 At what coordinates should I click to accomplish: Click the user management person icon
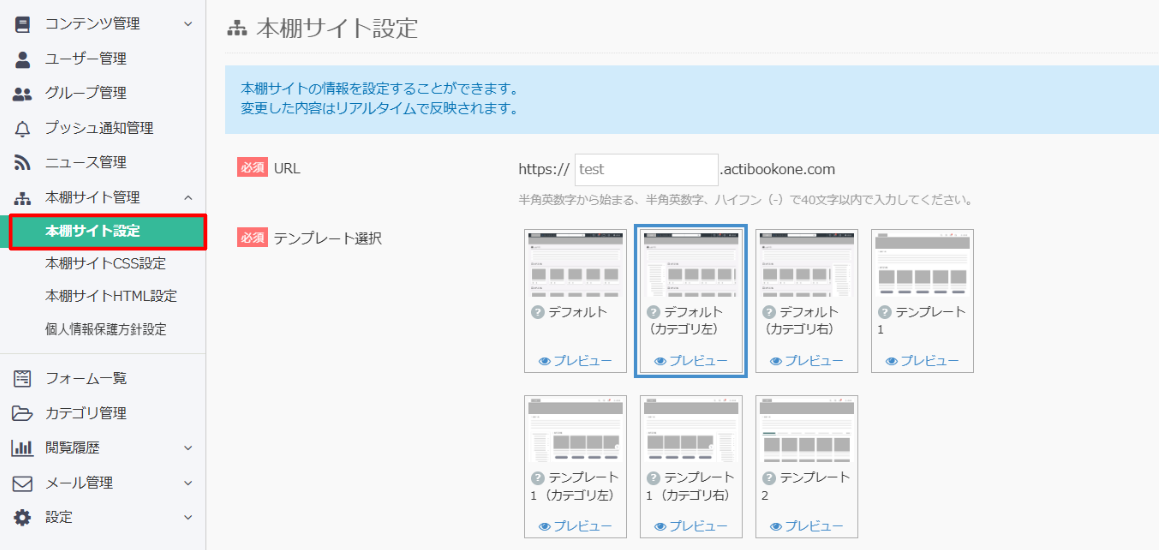tap(22, 59)
